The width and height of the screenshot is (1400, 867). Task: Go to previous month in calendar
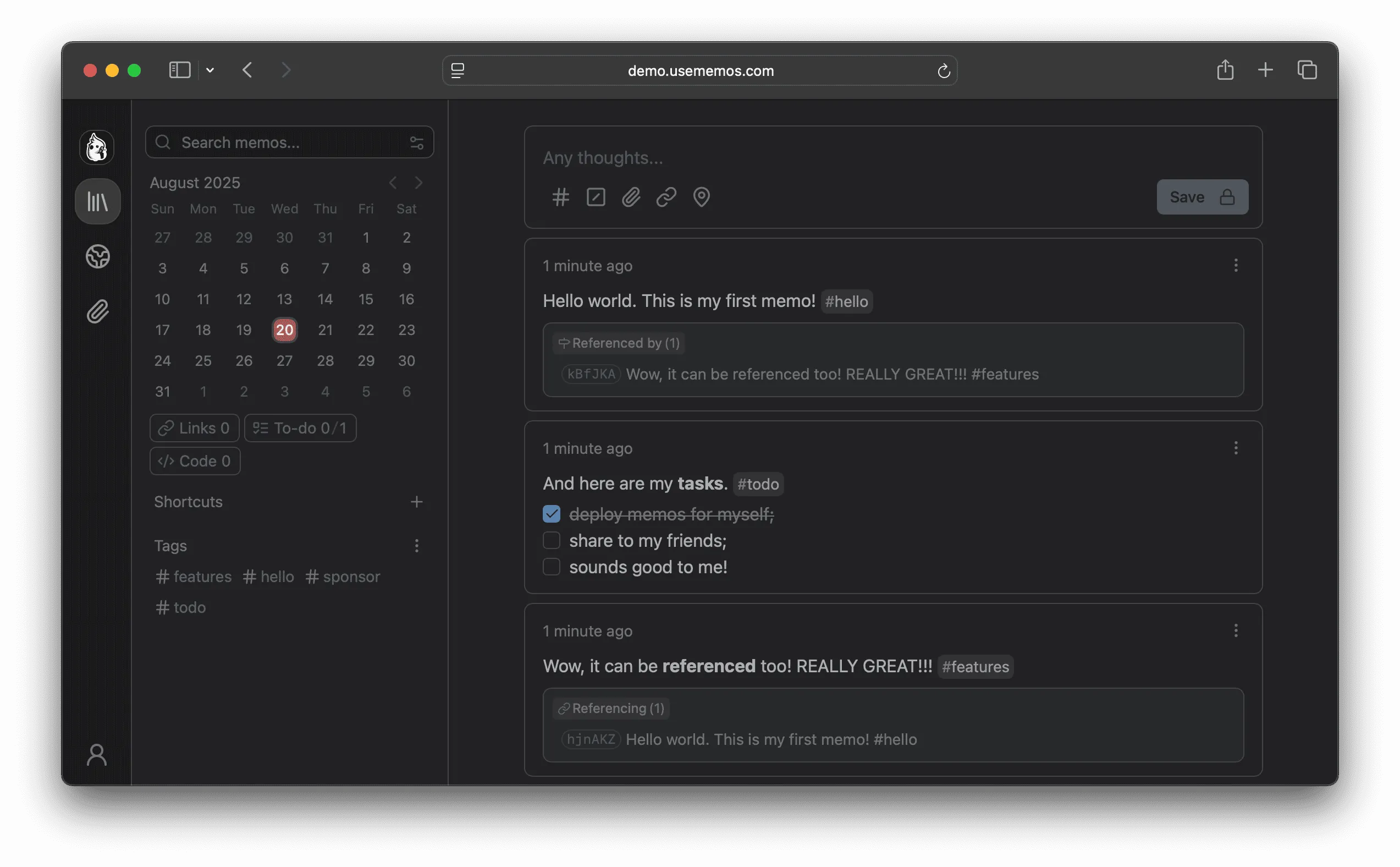[393, 182]
